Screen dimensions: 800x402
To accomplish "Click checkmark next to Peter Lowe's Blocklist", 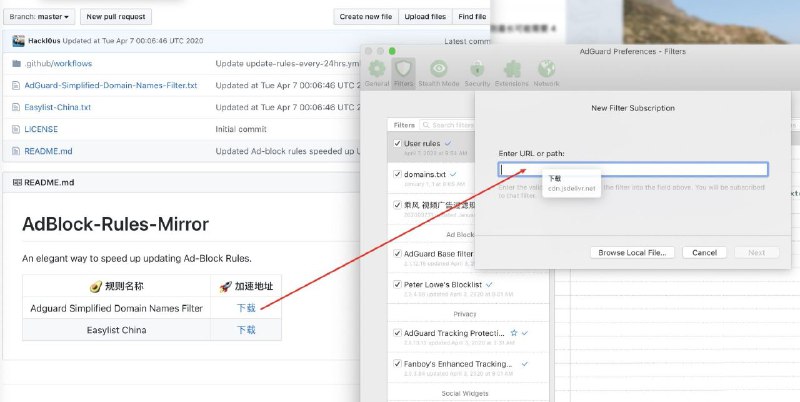I will tap(489, 284).
